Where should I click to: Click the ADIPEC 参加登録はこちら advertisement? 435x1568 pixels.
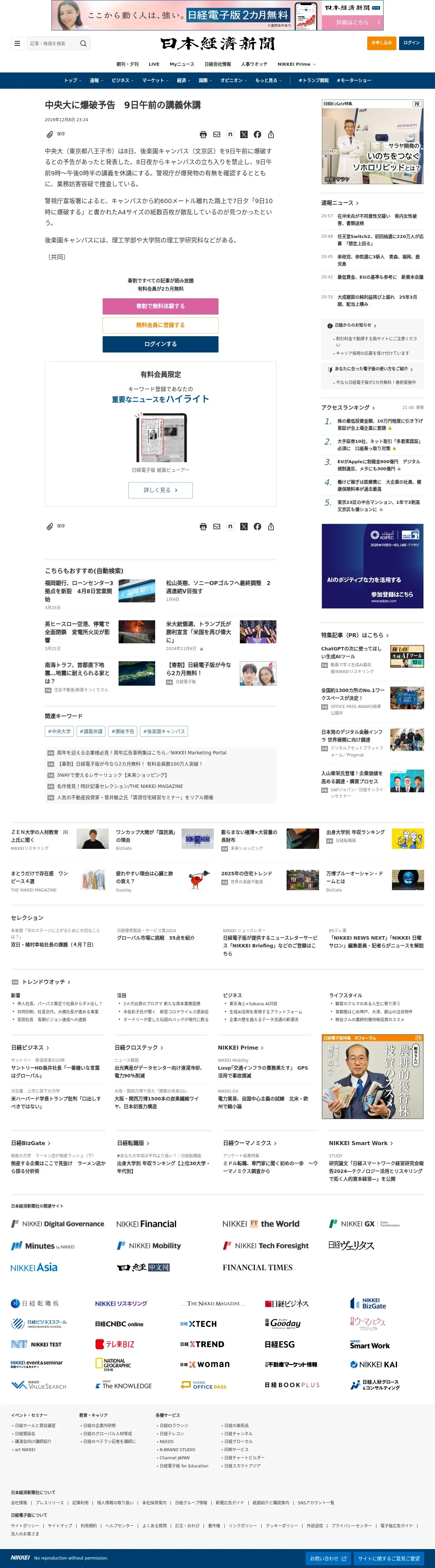pos(372,566)
